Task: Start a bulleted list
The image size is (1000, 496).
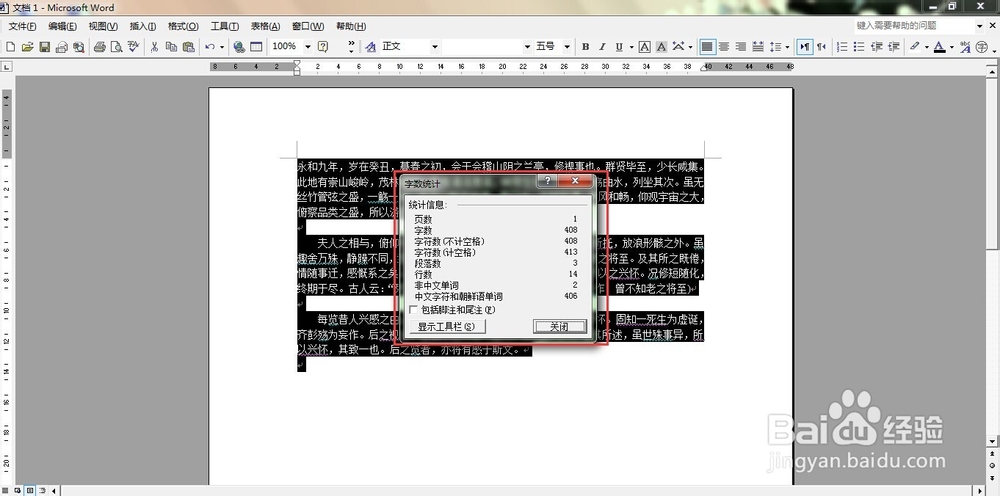Action: click(x=860, y=47)
